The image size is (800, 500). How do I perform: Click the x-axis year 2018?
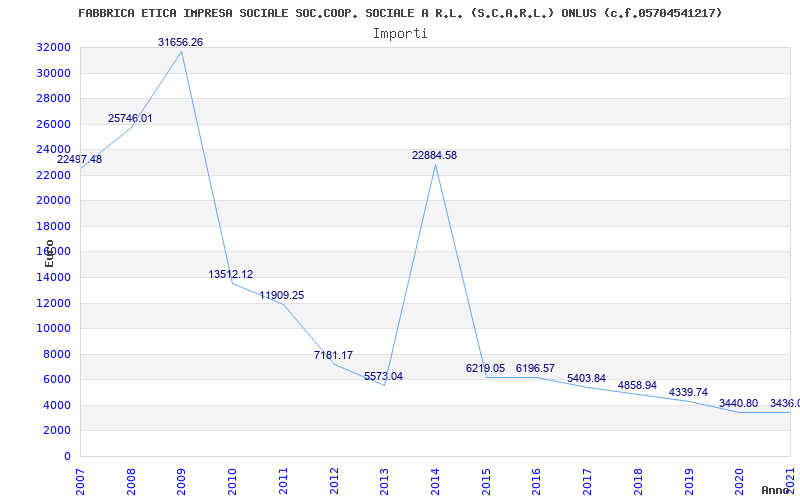click(x=638, y=482)
